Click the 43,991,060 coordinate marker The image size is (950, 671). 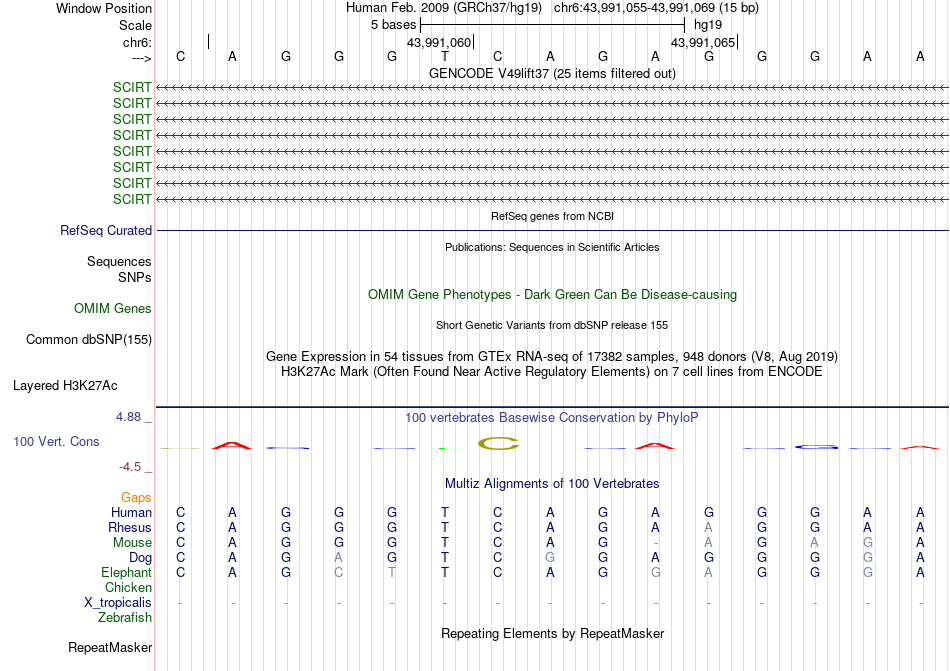pyautogui.click(x=439, y=42)
